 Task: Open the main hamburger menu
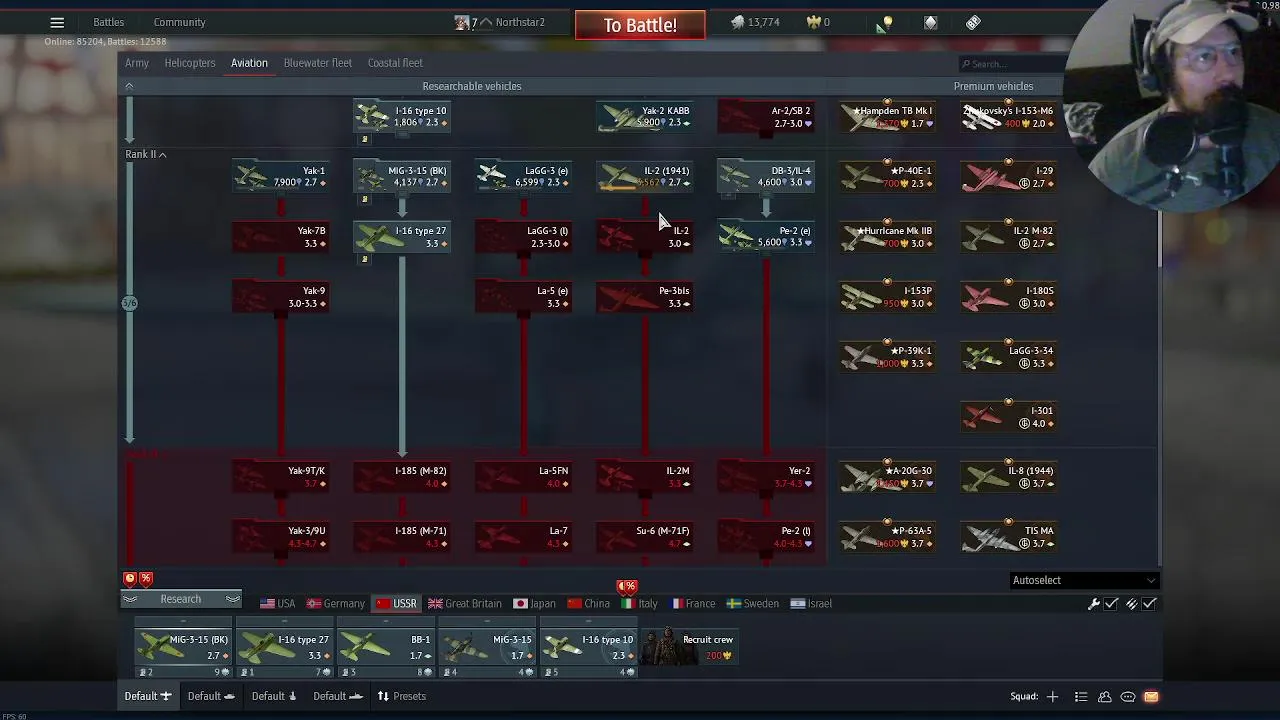coord(57,22)
